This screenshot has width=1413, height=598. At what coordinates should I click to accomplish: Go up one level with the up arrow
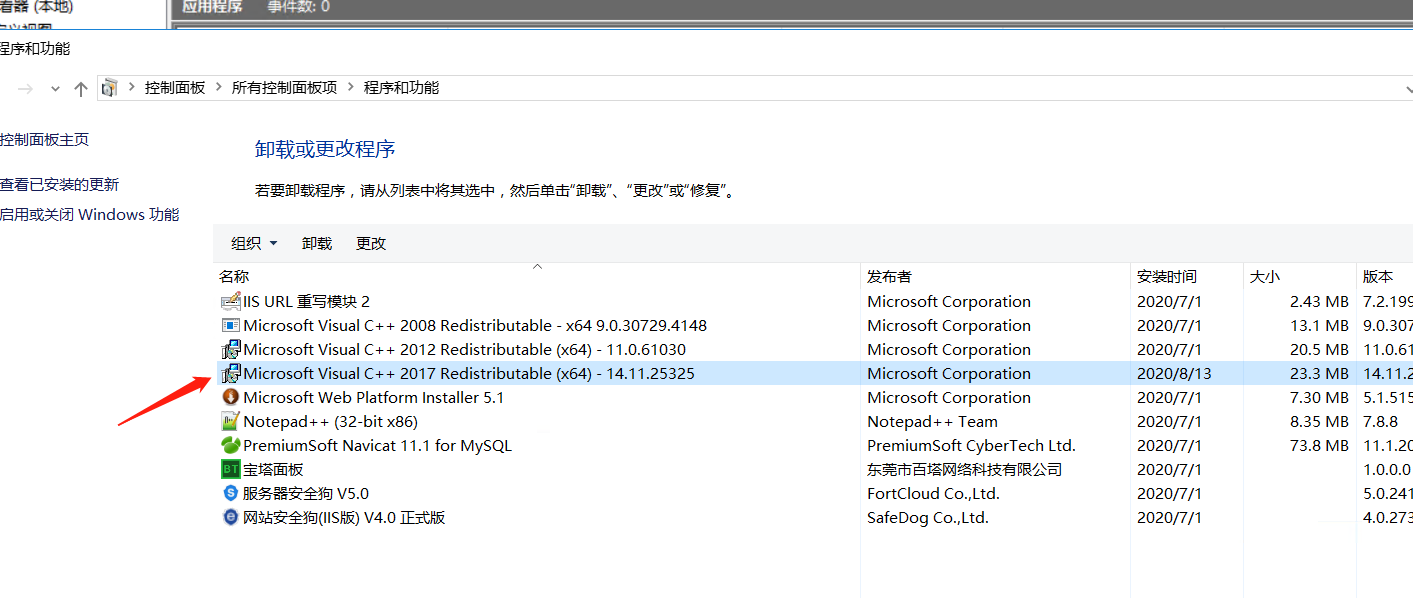tap(81, 88)
